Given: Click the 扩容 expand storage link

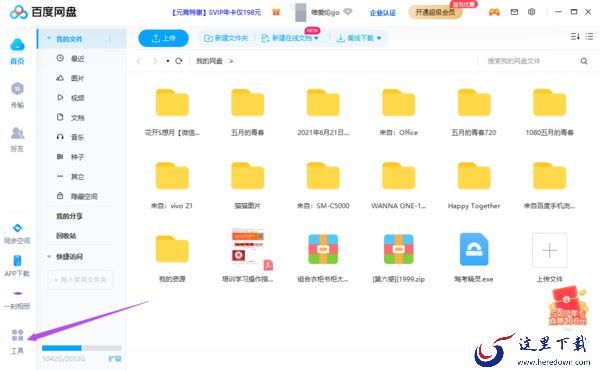Looking at the screenshot, I should pyautogui.click(x=115, y=359).
